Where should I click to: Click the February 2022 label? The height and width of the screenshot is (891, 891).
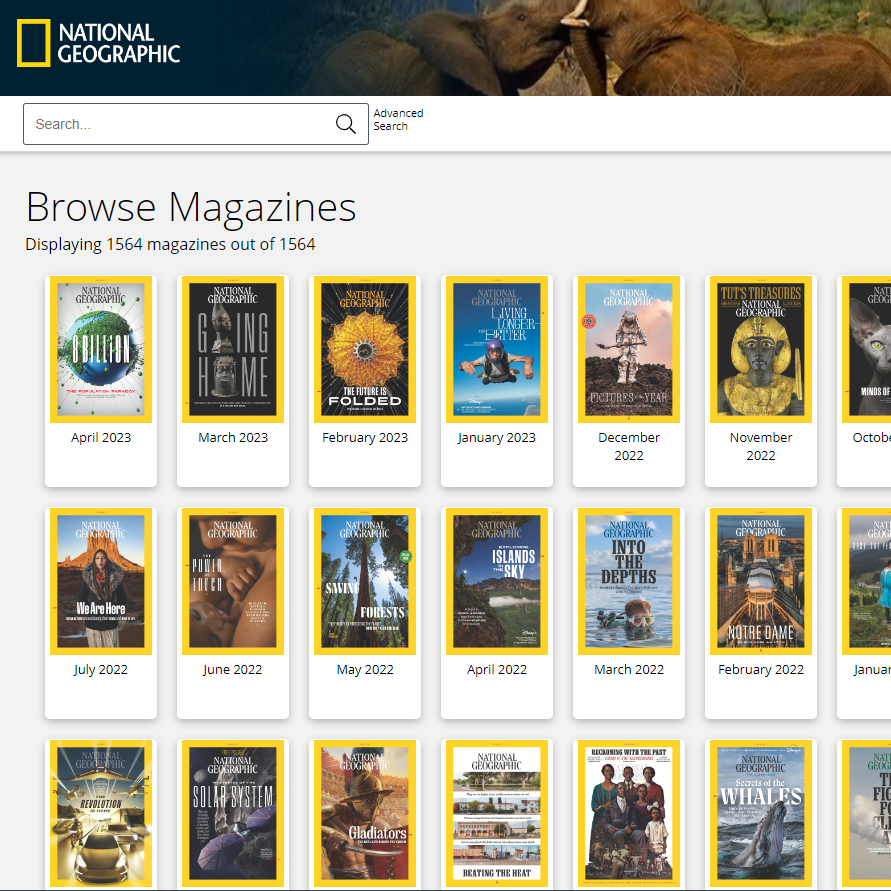760,669
